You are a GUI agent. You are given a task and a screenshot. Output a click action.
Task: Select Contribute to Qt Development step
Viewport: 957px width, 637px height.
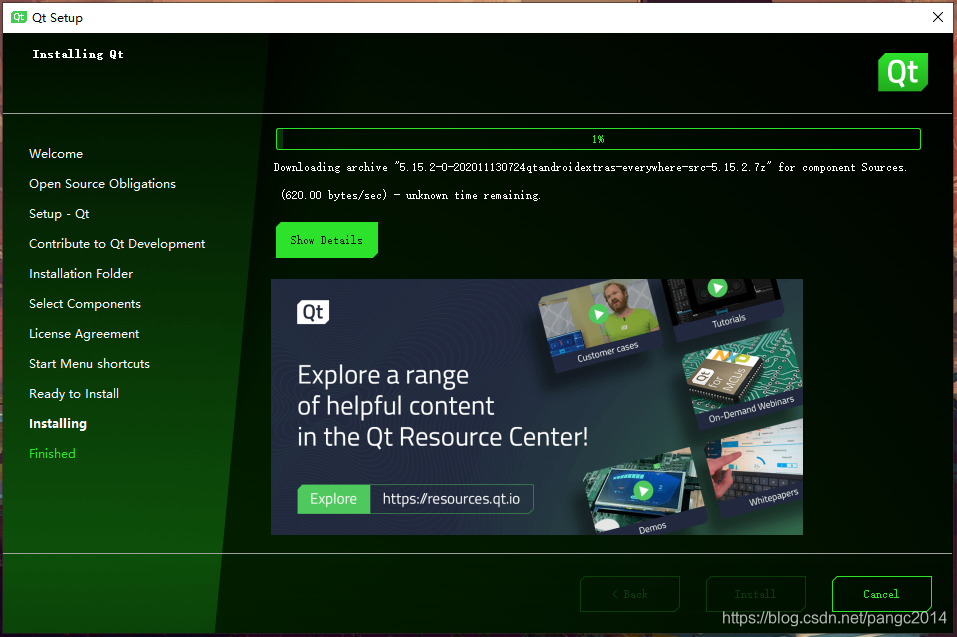[117, 243]
